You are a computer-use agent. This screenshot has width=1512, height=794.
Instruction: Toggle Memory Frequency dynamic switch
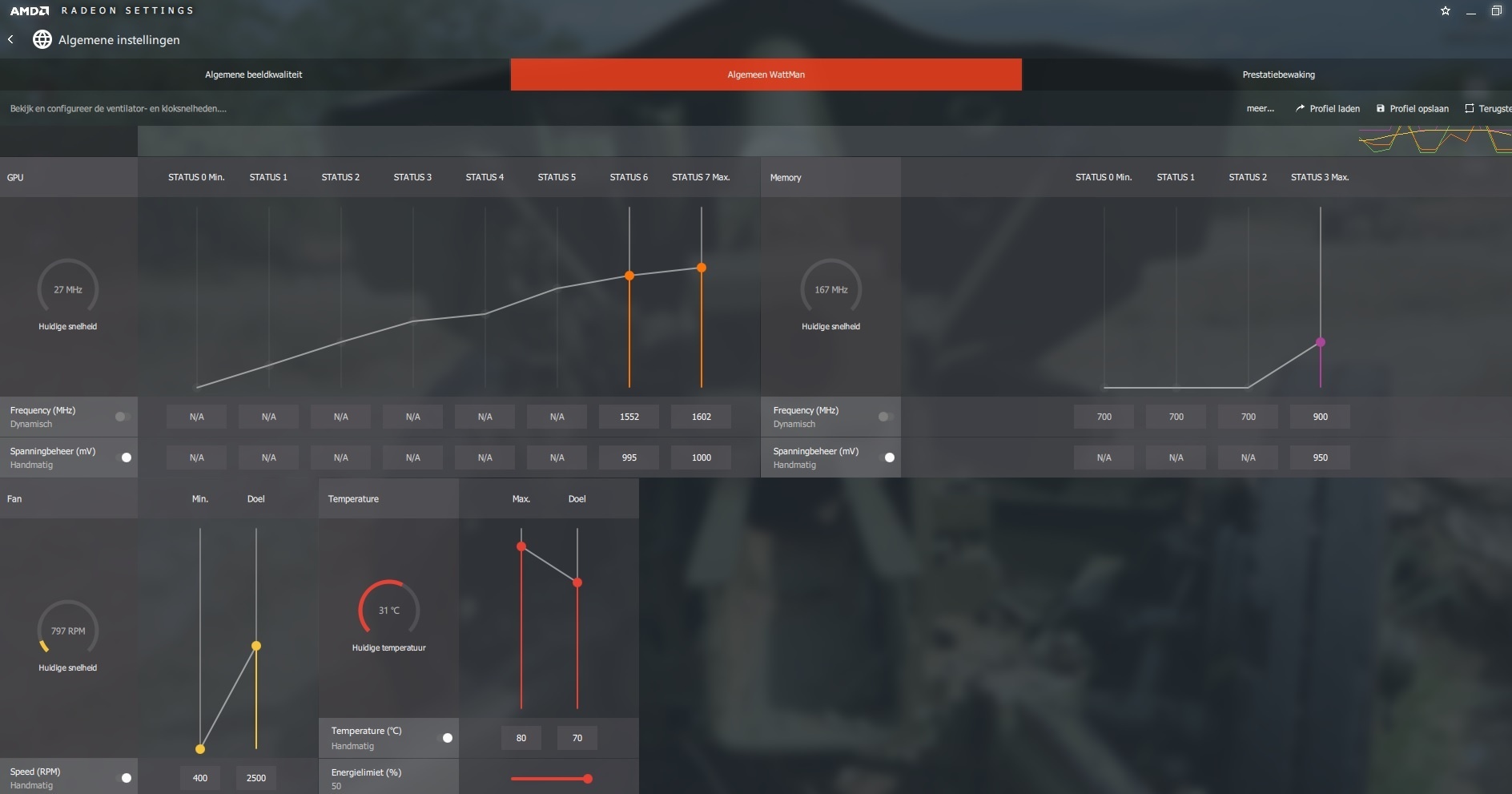pyautogui.click(x=885, y=417)
